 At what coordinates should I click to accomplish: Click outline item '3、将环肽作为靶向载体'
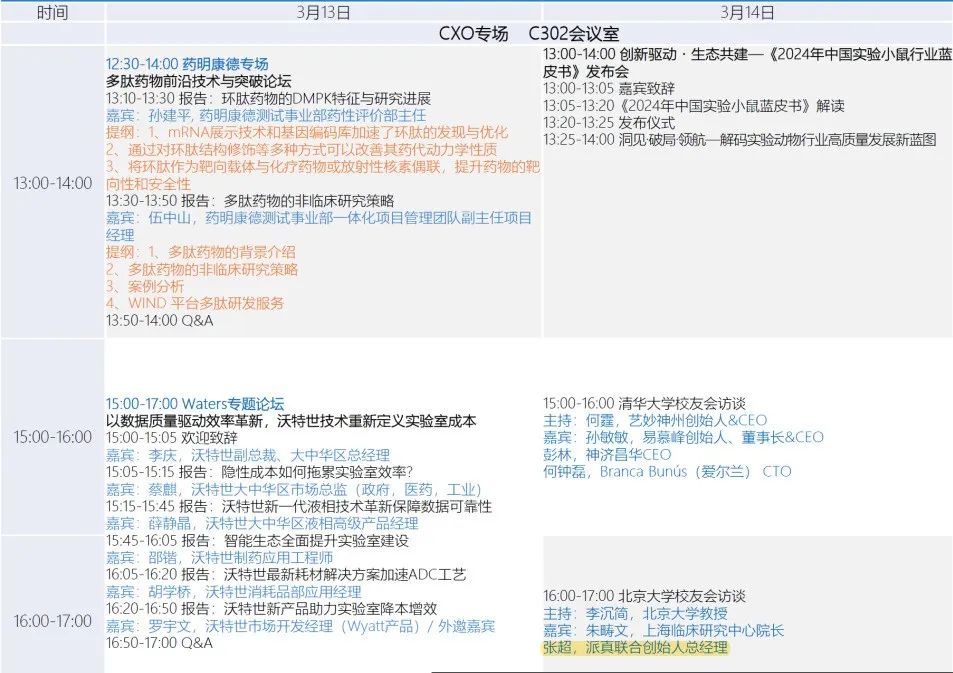point(323,166)
